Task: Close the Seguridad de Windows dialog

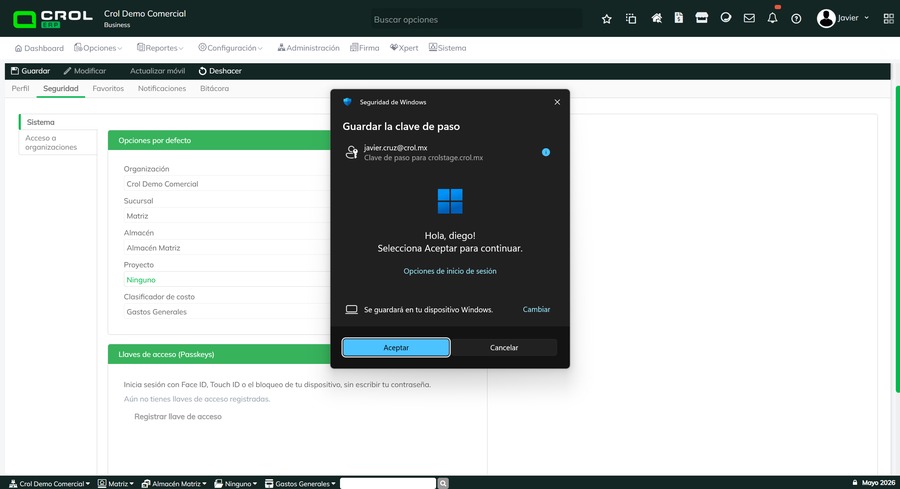Action: [x=557, y=102]
